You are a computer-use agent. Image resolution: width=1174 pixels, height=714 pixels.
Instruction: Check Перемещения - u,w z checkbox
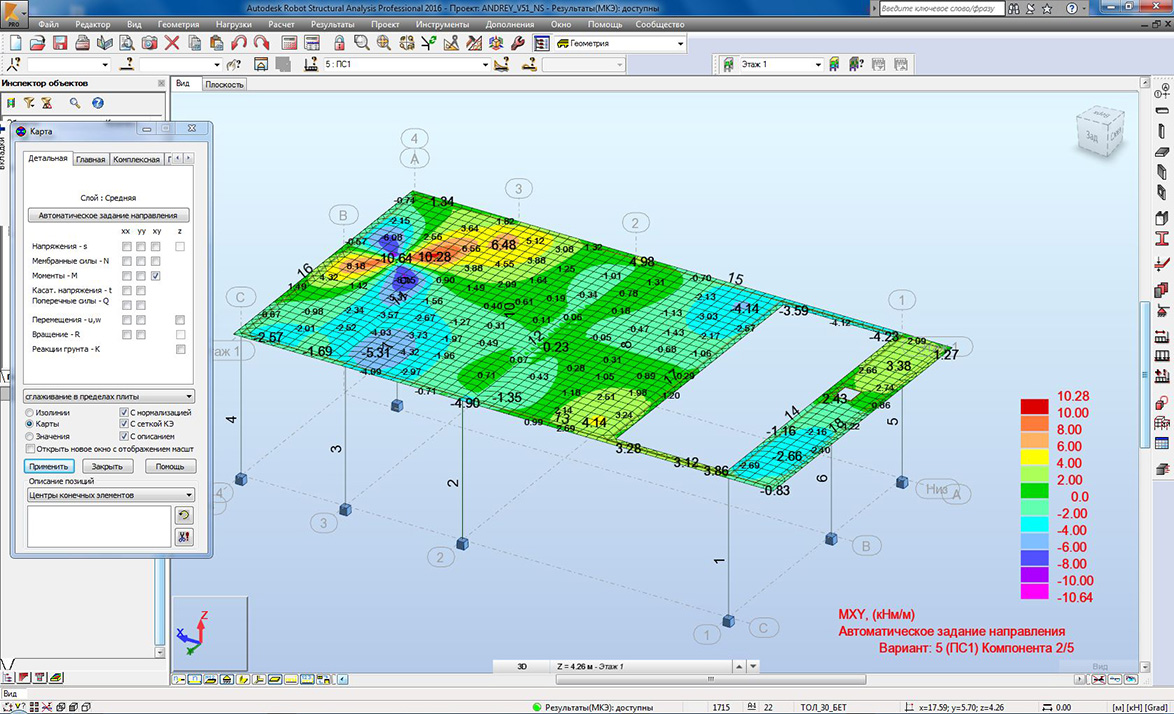click(180, 320)
